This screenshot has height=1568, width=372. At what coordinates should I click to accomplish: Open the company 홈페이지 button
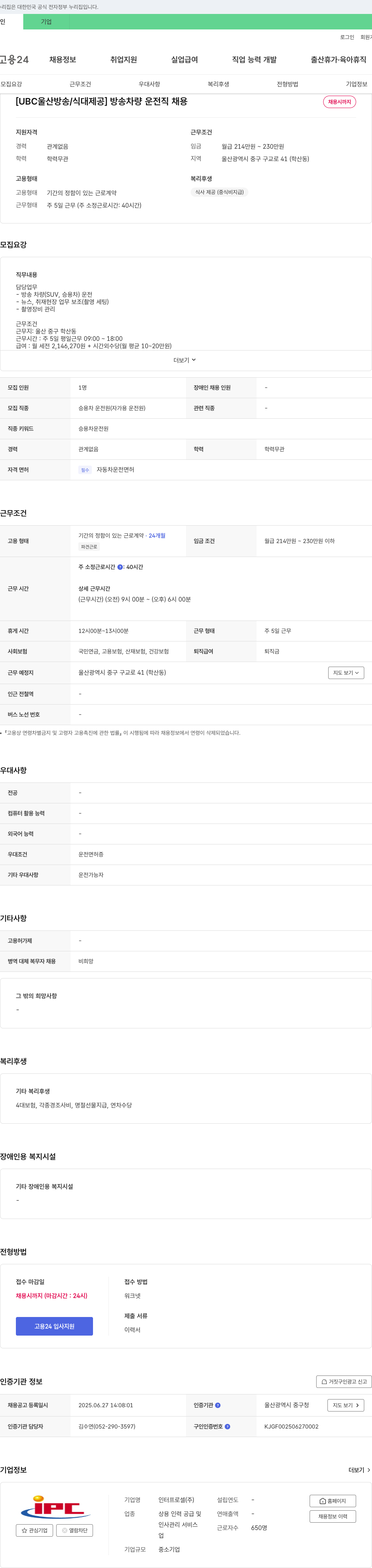click(332, 1501)
